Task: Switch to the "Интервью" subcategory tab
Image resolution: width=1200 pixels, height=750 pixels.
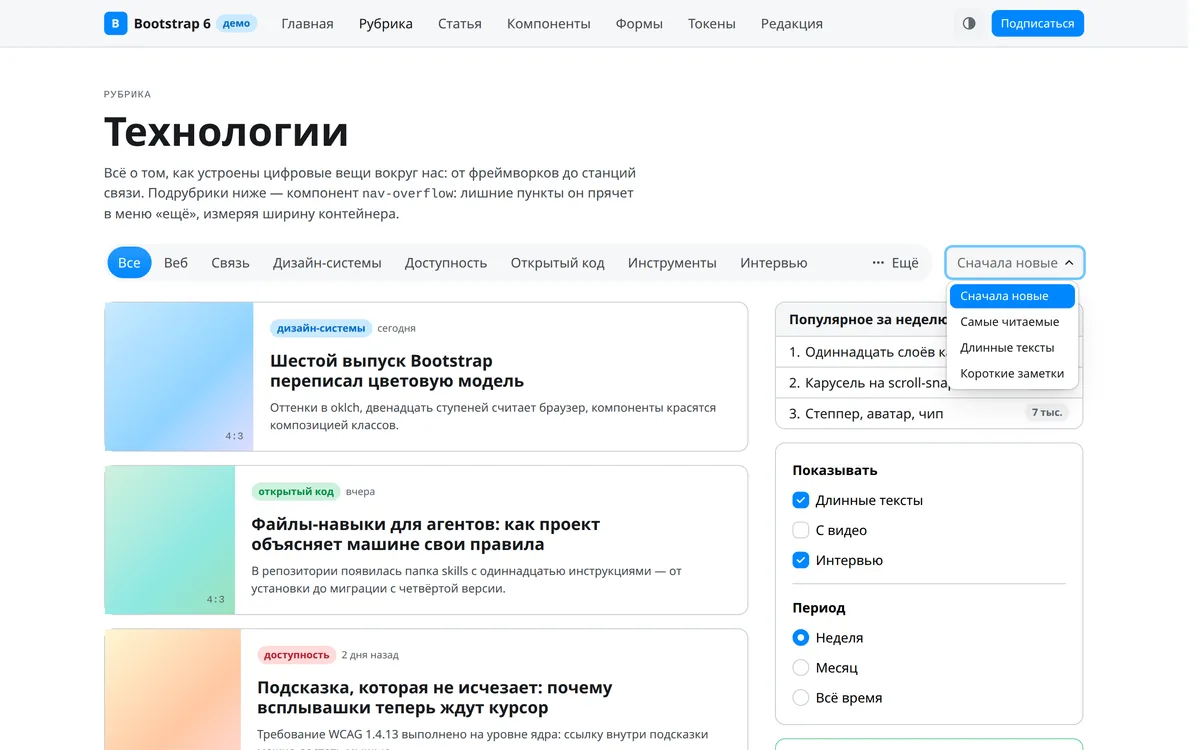Action: (774, 263)
